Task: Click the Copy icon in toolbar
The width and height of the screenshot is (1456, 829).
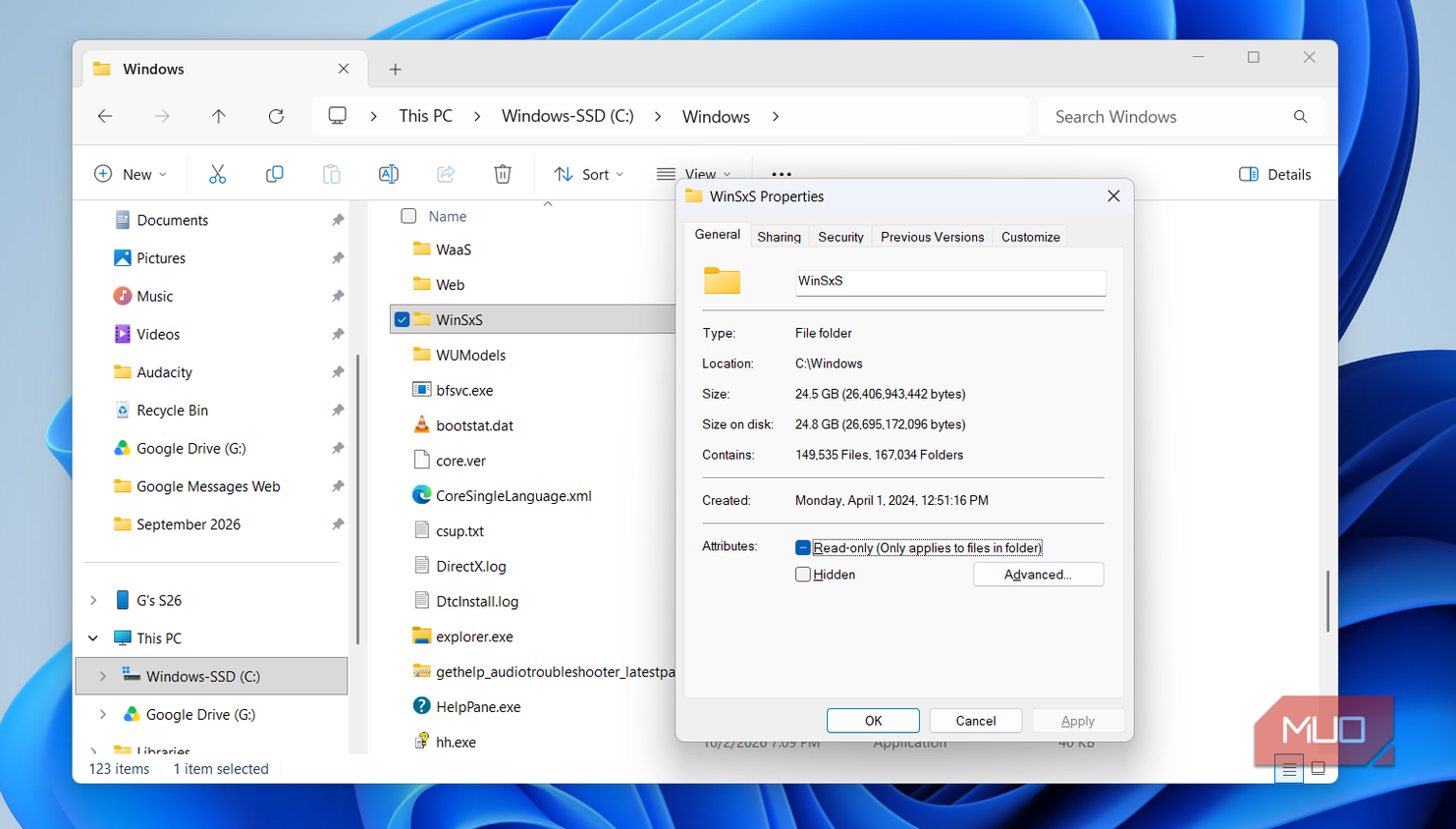Action: pyautogui.click(x=274, y=174)
